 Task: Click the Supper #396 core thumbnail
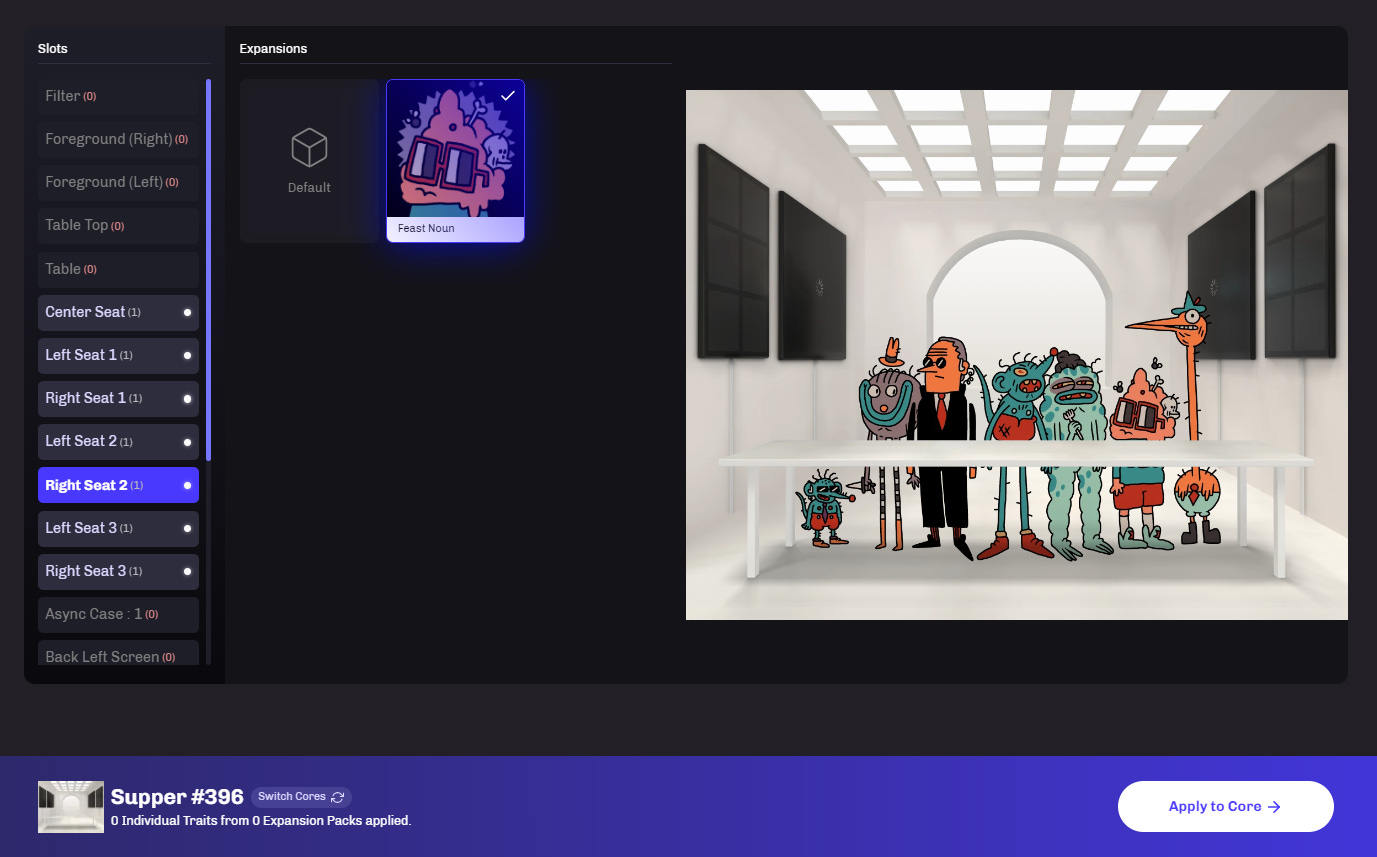pyautogui.click(x=71, y=807)
